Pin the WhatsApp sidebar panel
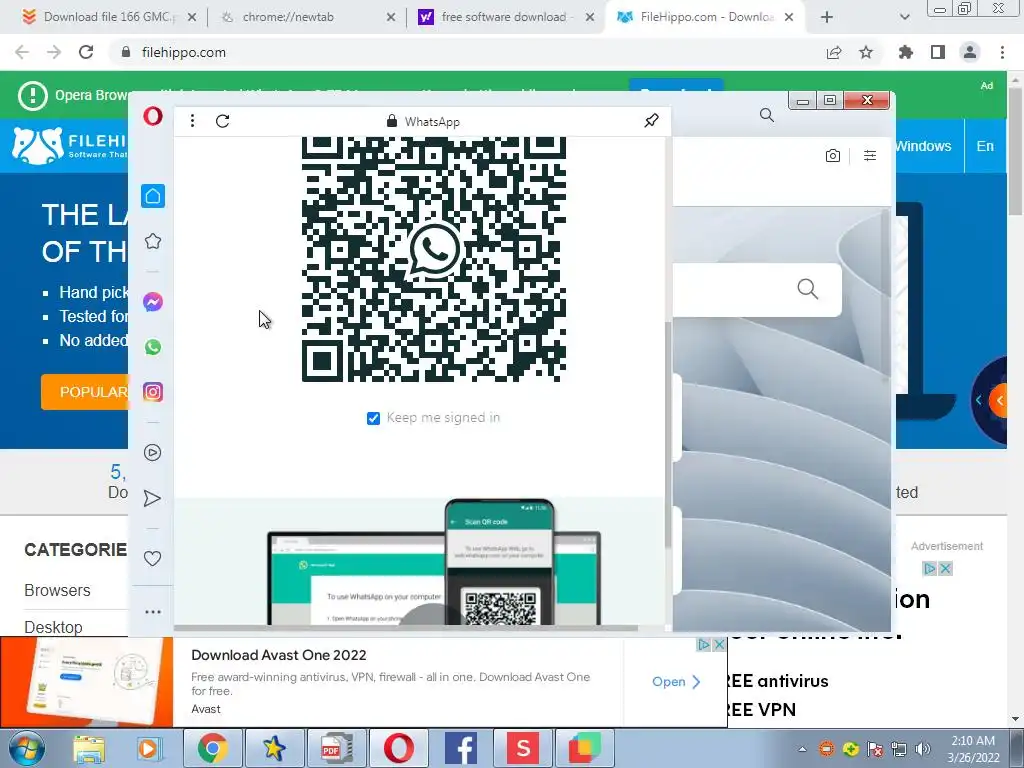 651,120
